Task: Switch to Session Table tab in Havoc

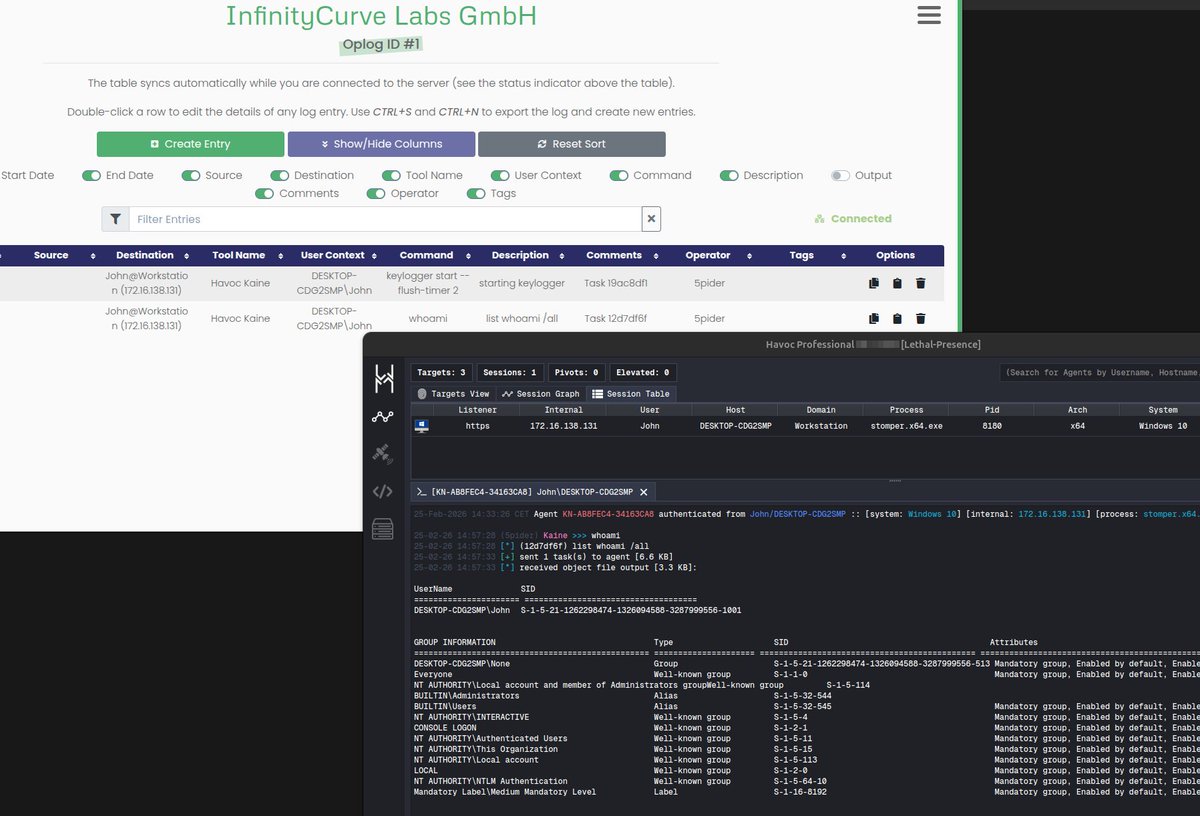Action: (x=631, y=394)
